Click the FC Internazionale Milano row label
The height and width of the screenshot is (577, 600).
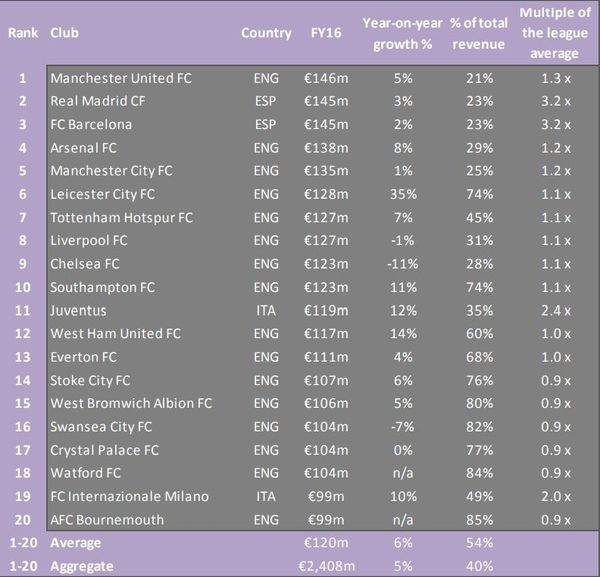click(x=129, y=497)
